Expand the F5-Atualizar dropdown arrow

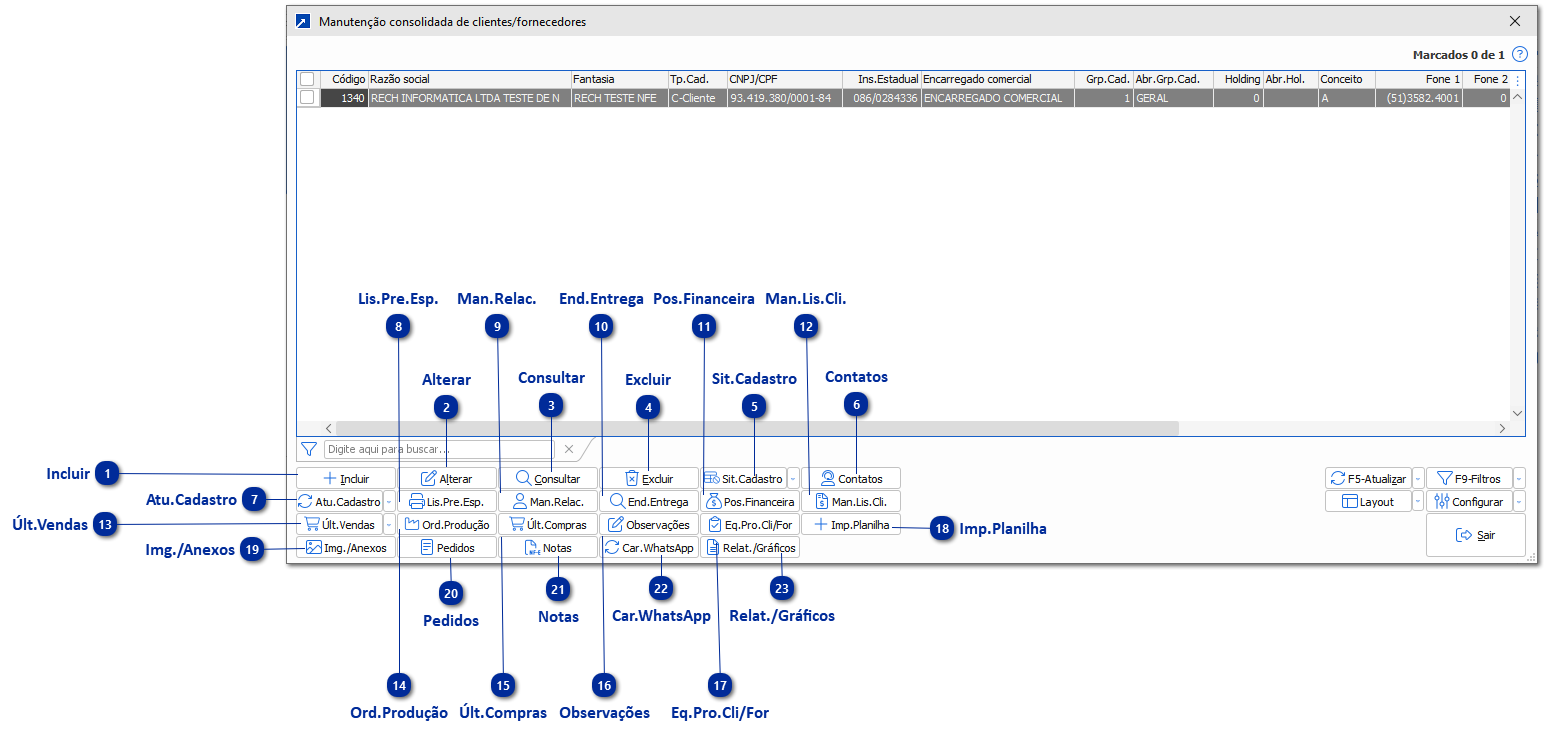click(x=1418, y=478)
